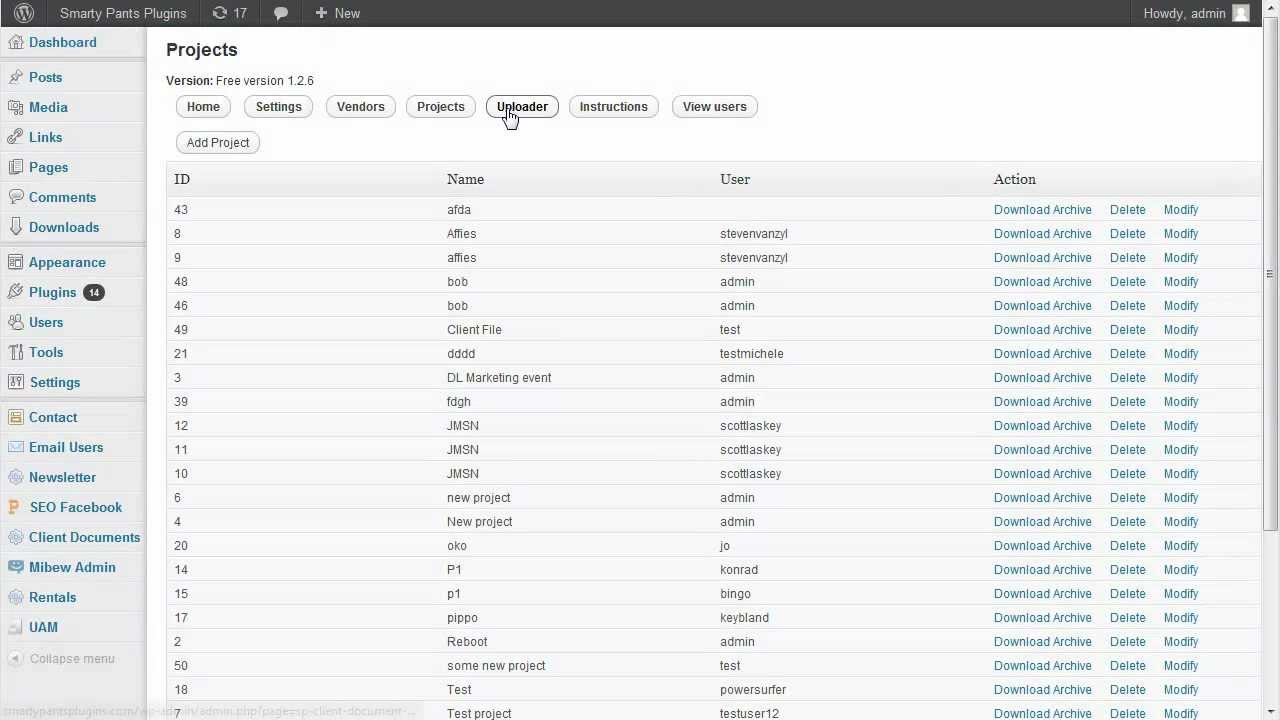Click the Links chain icon
Screen dimensions: 1280x720
point(15,137)
